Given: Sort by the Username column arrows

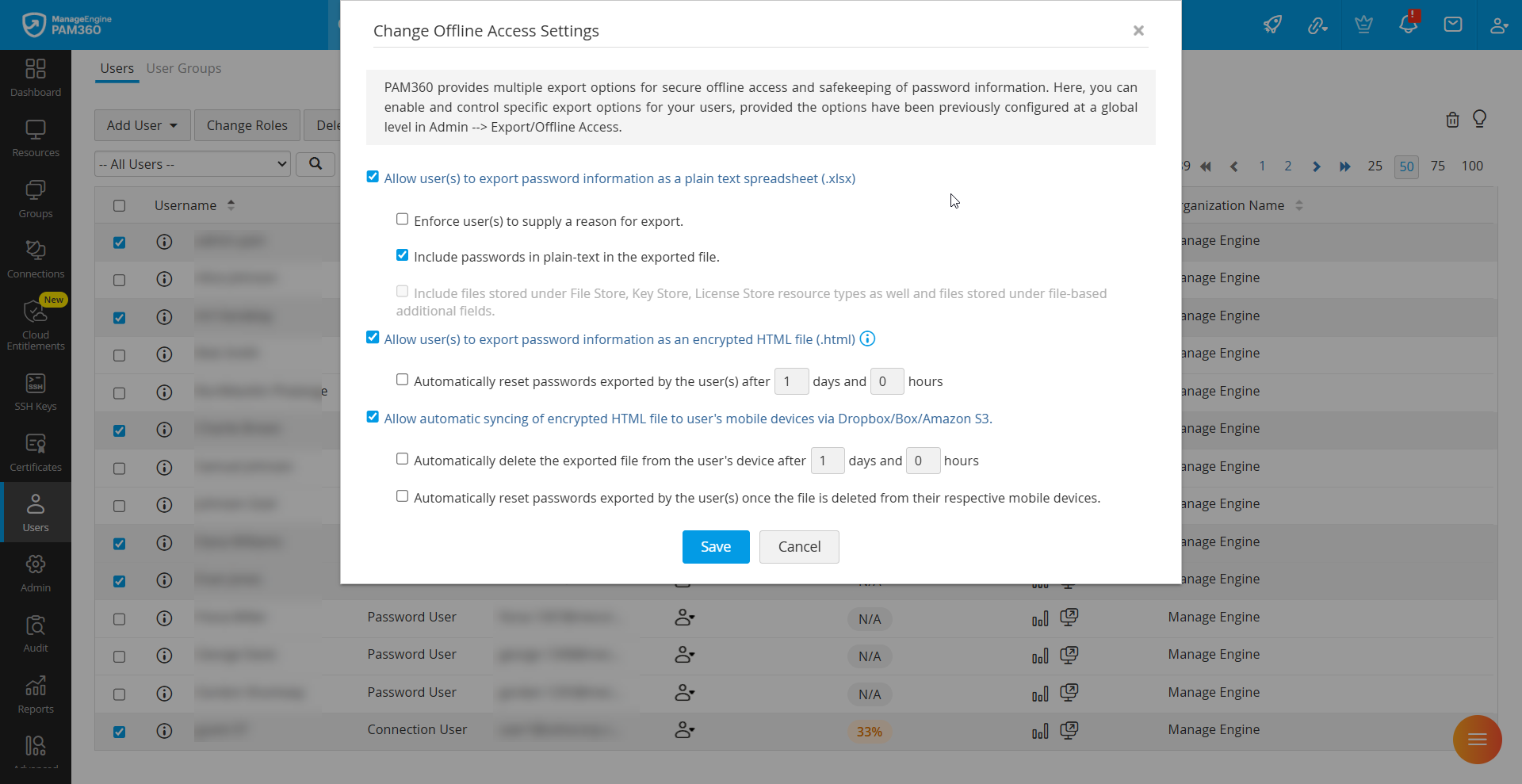Looking at the screenshot, I should point(231,205).
